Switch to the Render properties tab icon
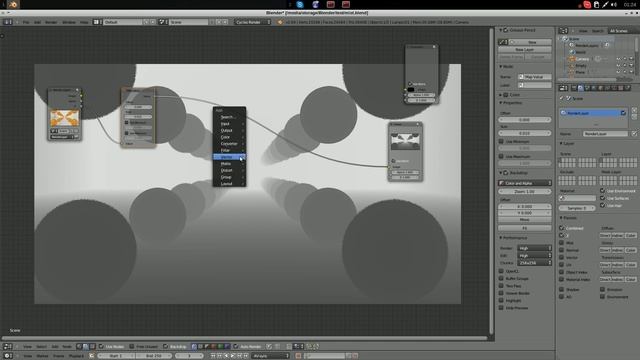Screen dimensions: 640x360 click(574, 88)
